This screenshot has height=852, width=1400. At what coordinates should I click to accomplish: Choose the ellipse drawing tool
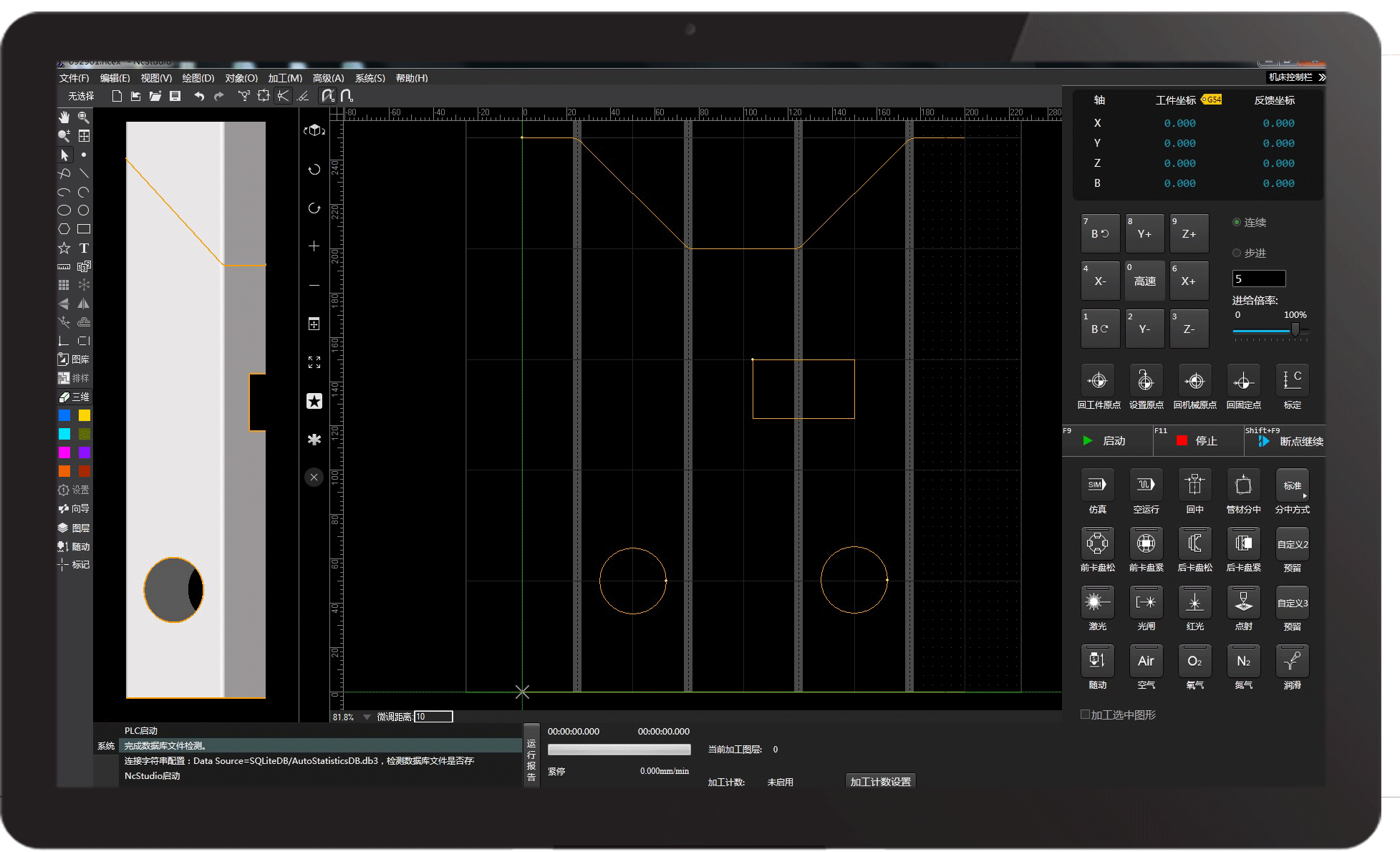click(x=64, y=210)
